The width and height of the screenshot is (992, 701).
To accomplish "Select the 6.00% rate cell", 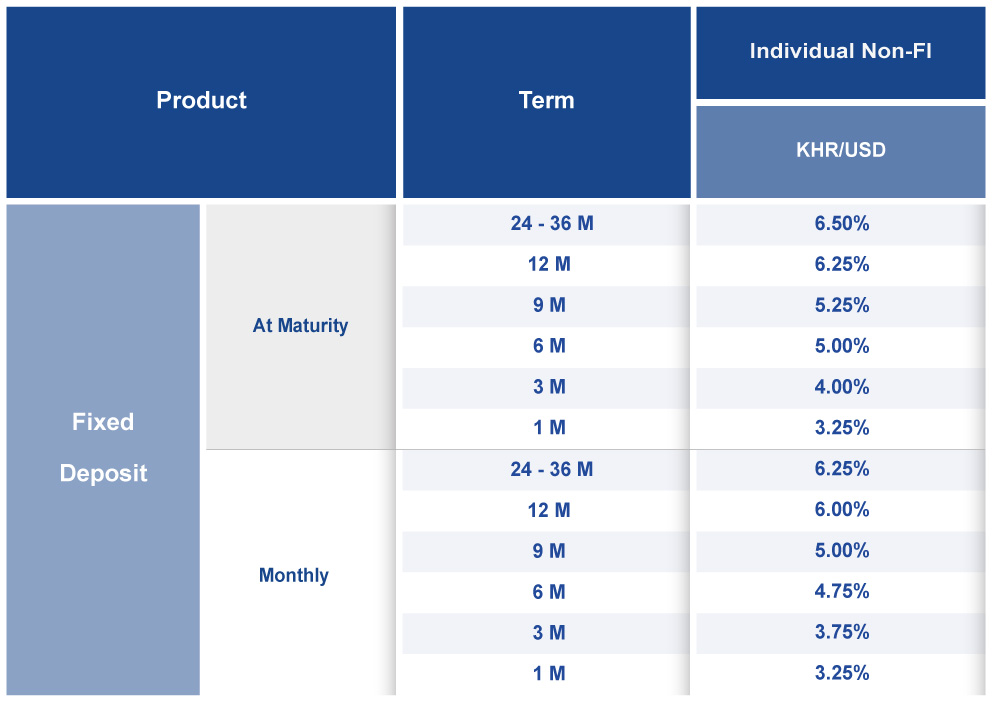I will tap(841, 510).
